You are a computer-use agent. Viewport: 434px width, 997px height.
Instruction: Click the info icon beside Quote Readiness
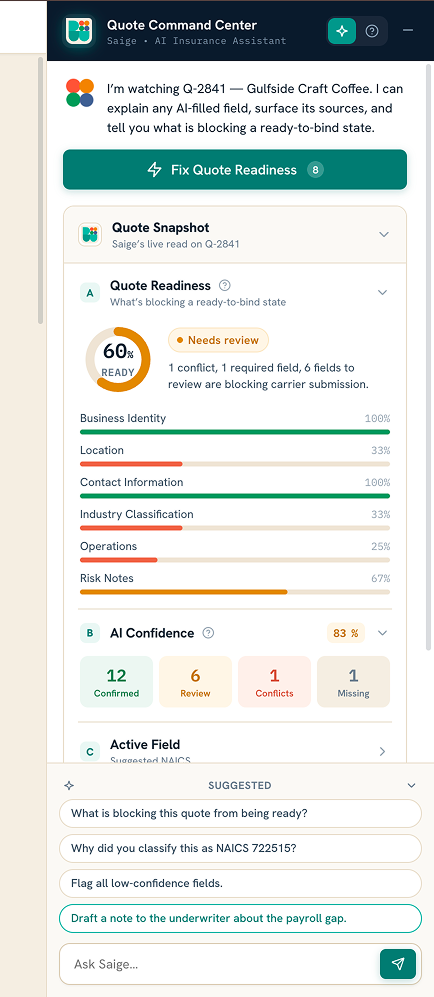tap(224, 285)
